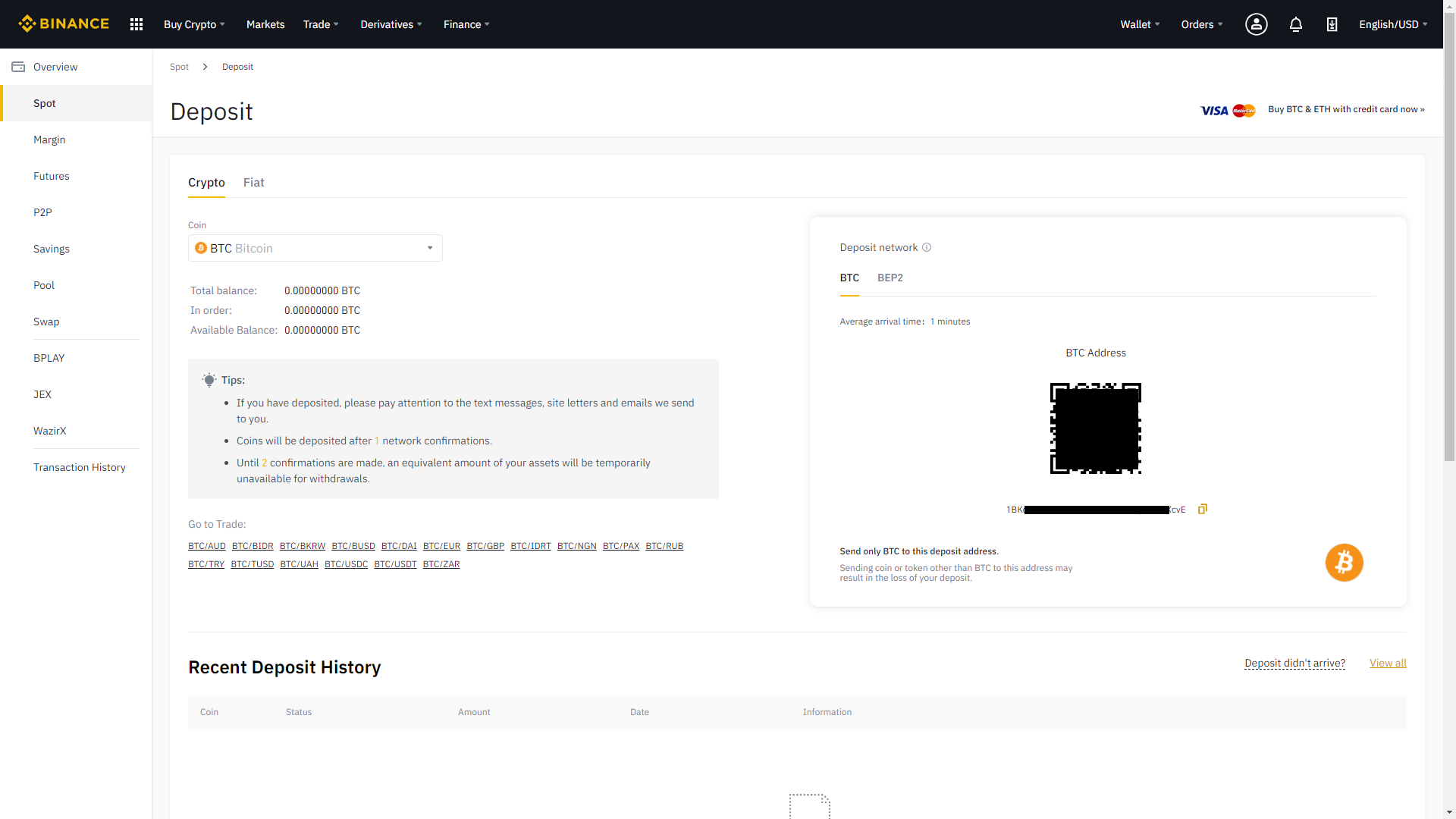Select the BEP2 deposit network tab
1456x819 pixels.
tap(890, 278)
